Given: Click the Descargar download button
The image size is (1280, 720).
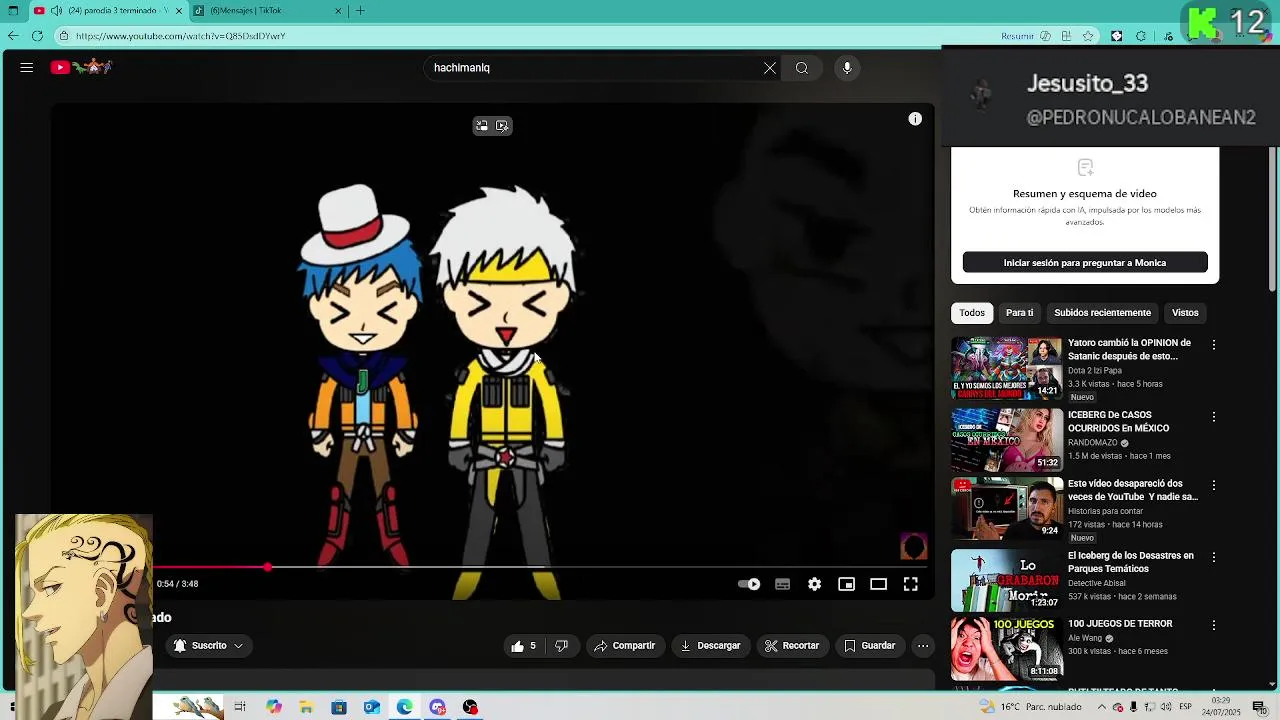Looking at the screenshot, I should [x=710, y=646].
